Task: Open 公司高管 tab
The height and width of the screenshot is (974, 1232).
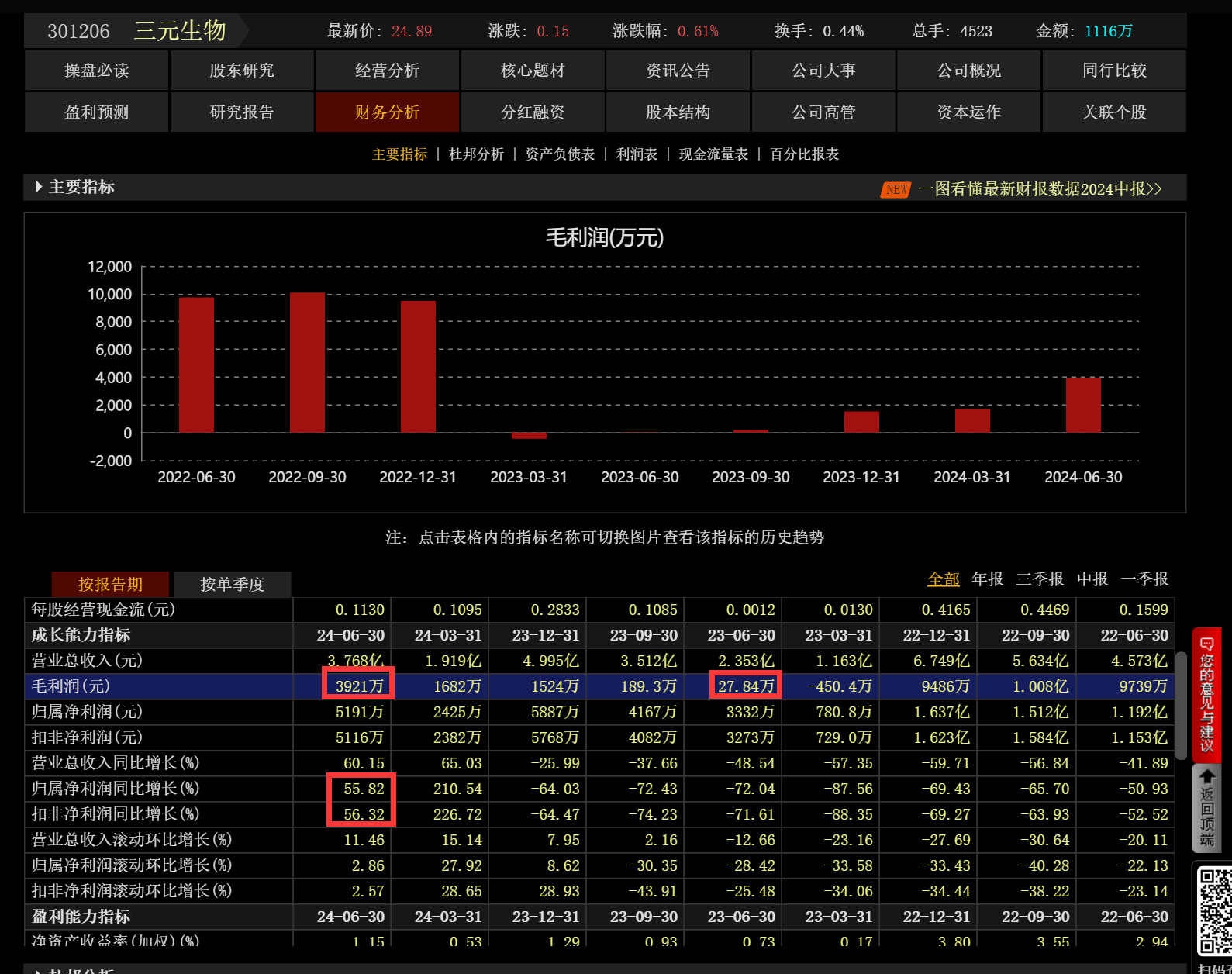Action: 823,112
